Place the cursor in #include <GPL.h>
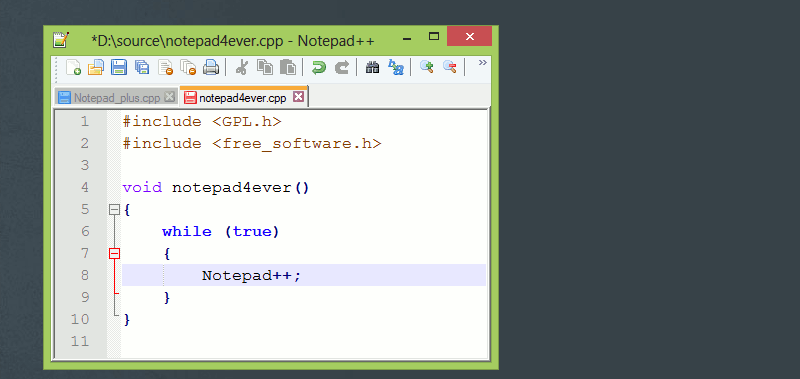This screenshot has width=800, height=379. (x=202, y=122)
